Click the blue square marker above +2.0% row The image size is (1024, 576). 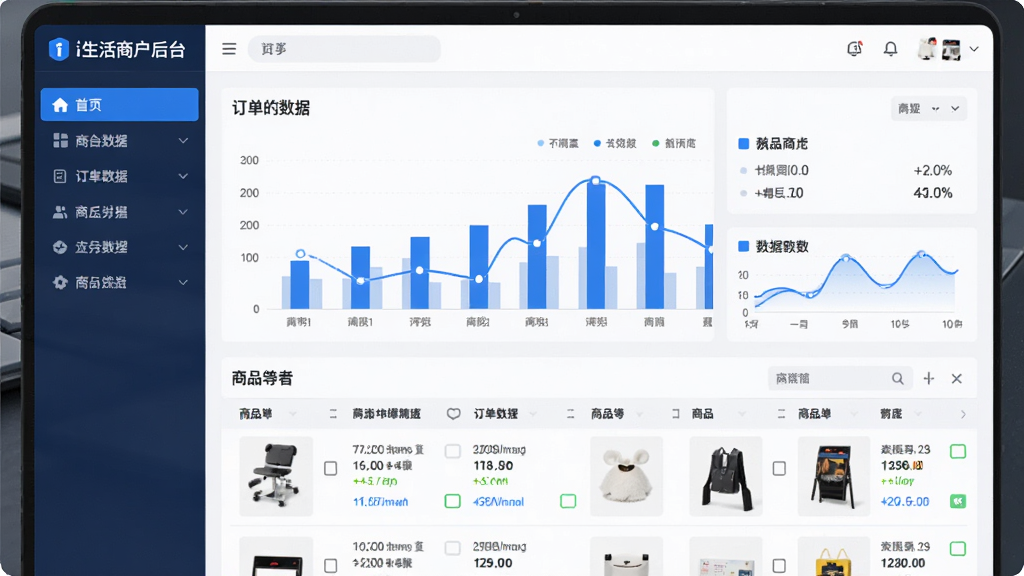tap(743, 144)
